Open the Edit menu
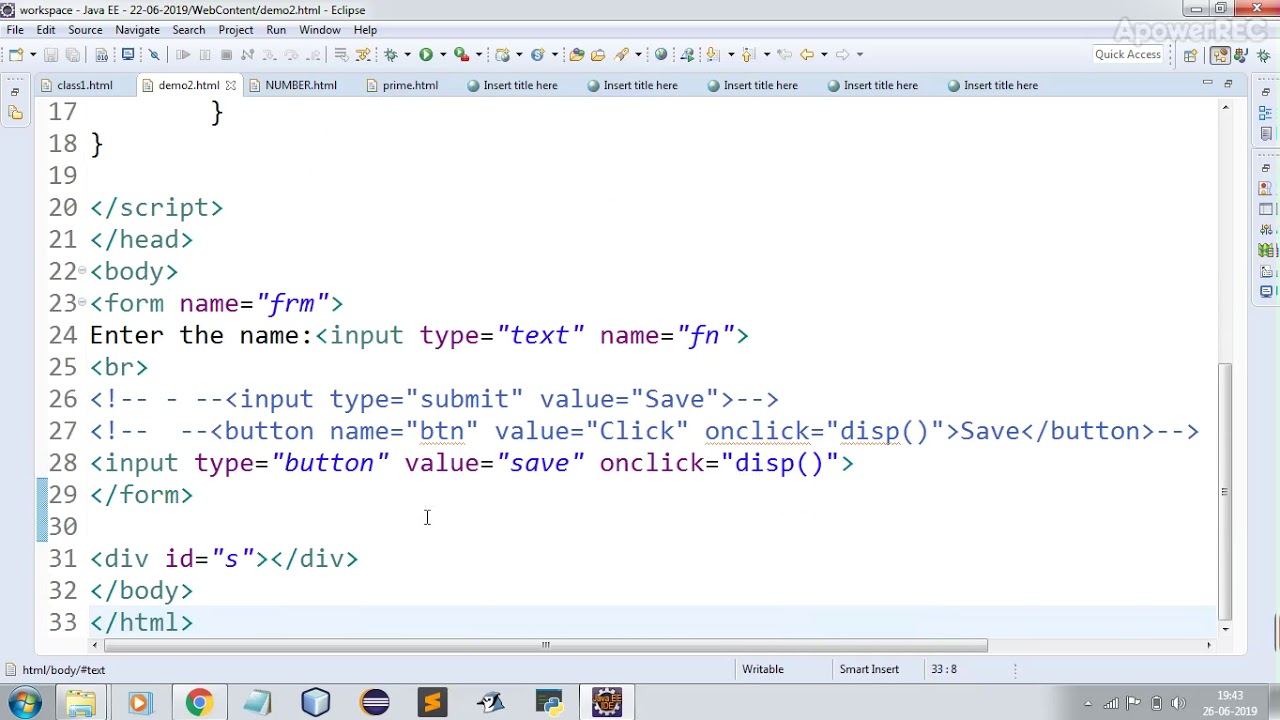 pos(46,30)
